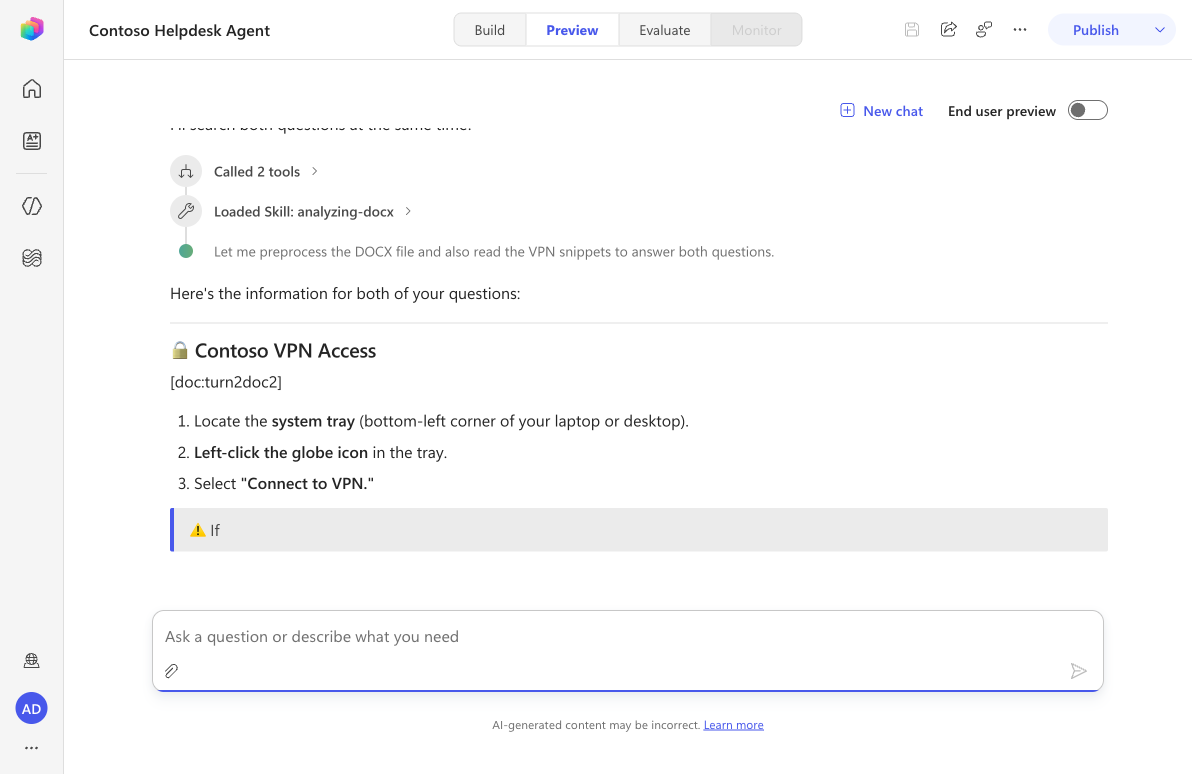Click the green status dot in timeline
The height and width of the screenshot is (774, 1192).
185,251
